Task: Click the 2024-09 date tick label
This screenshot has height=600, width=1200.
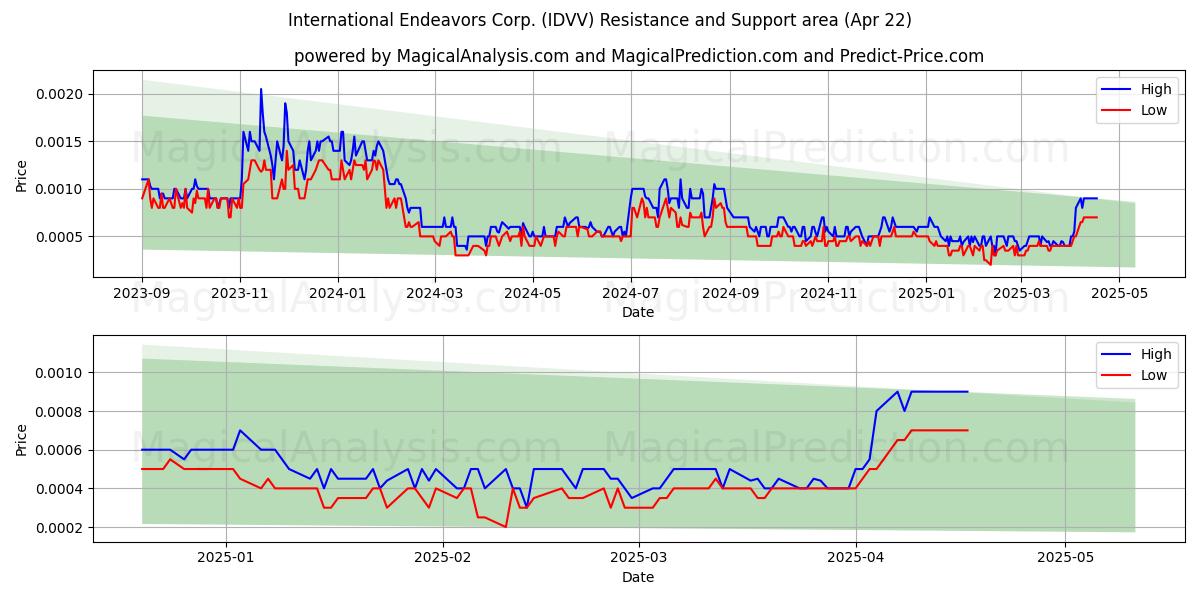Action: point(729,293)
